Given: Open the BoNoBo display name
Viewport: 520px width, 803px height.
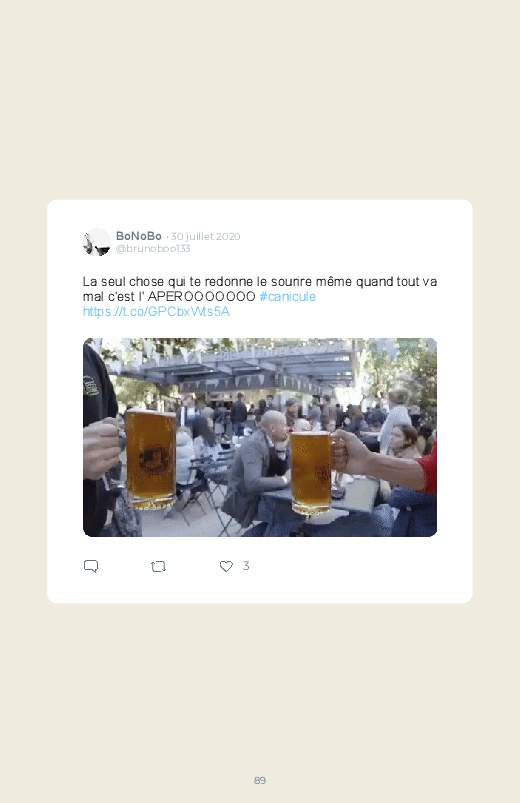Looking at the screenshot, I should click(139, 236).
